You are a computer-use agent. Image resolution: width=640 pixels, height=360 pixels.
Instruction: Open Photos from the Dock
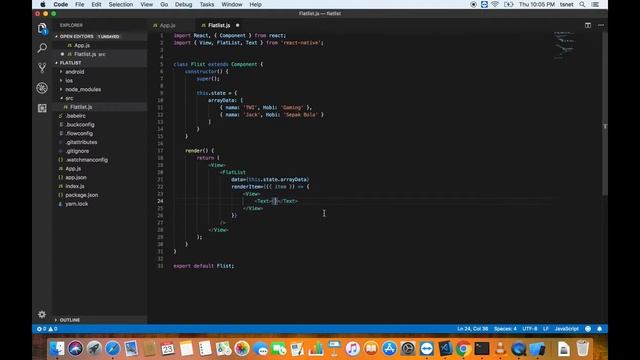click(x=242, y=349)
